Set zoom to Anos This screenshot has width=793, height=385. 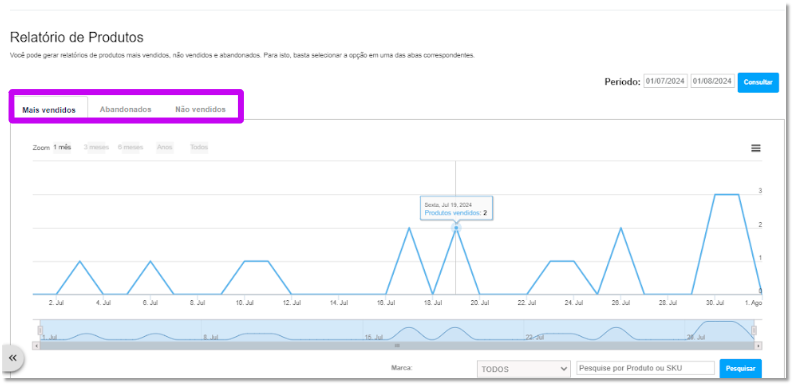tap(164, 147)
